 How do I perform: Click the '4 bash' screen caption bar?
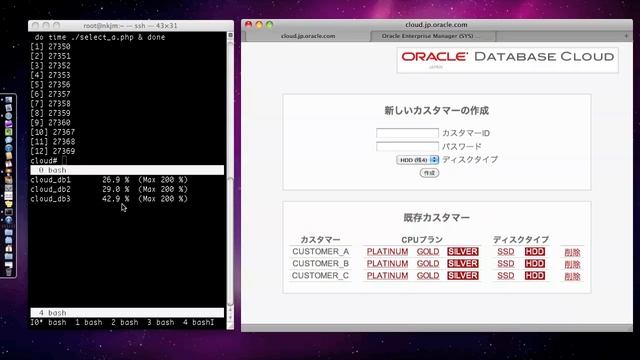pos(127,313)
